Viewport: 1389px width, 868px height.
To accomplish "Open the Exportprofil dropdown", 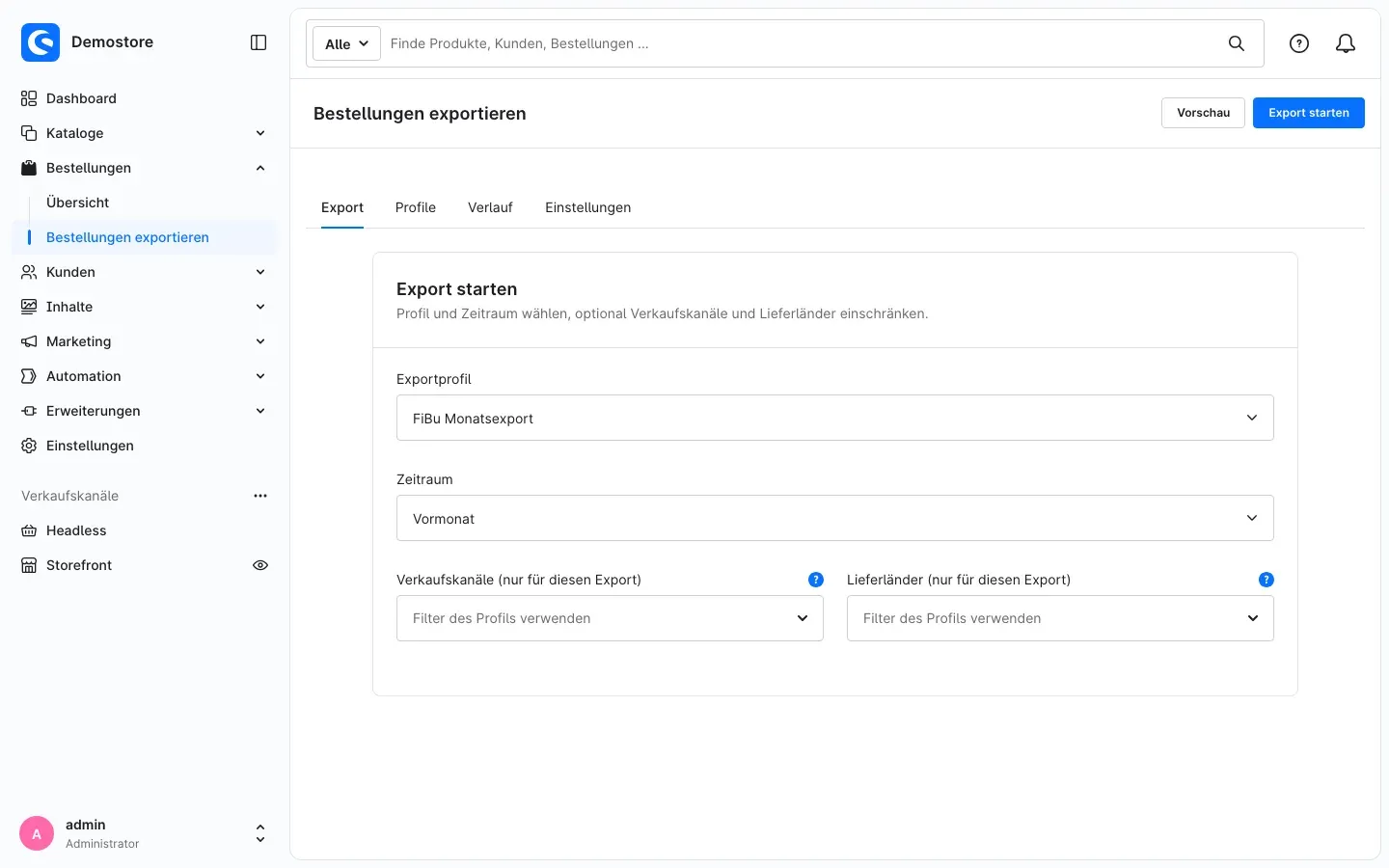I will (835, 418).
